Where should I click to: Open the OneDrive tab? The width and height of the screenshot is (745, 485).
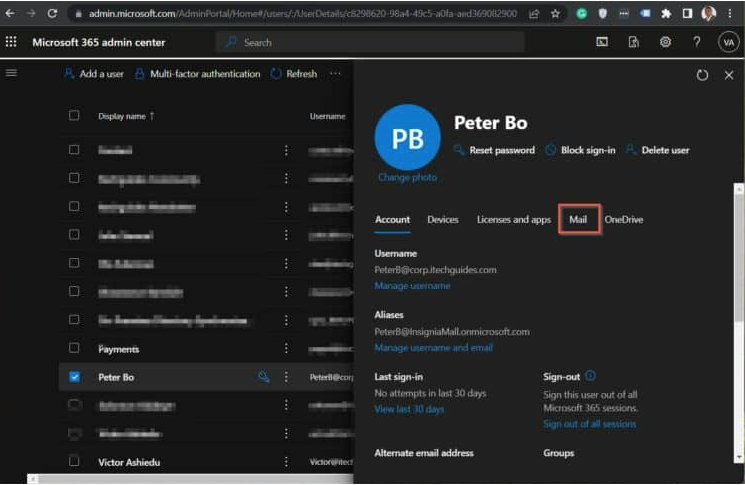624,219
